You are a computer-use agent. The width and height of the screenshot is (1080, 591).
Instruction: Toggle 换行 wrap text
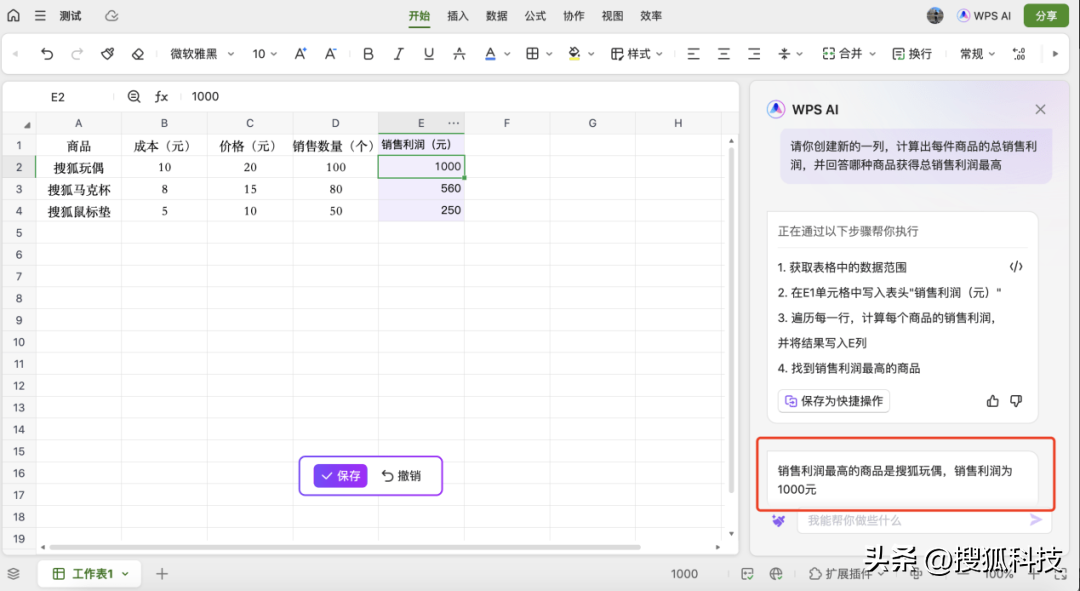pyautogui.click(x=912, y=54)
